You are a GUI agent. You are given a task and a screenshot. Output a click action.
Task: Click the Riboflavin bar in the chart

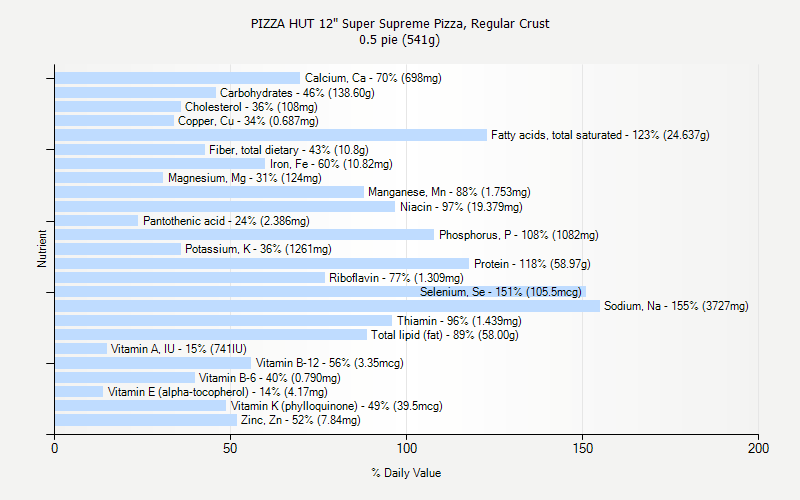tap(190, 278)
